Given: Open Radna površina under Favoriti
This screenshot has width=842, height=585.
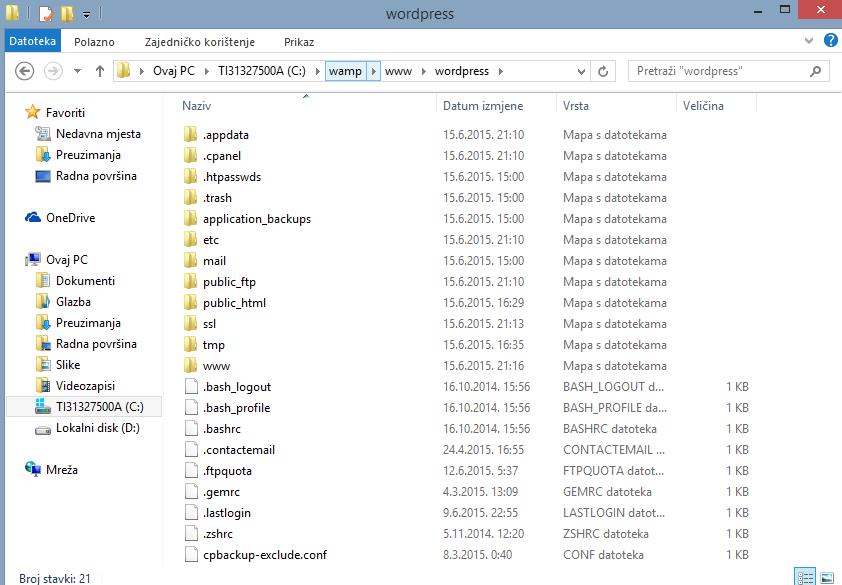Looking at the screenshot, I should pyautogui.click(x=96, y=176).
